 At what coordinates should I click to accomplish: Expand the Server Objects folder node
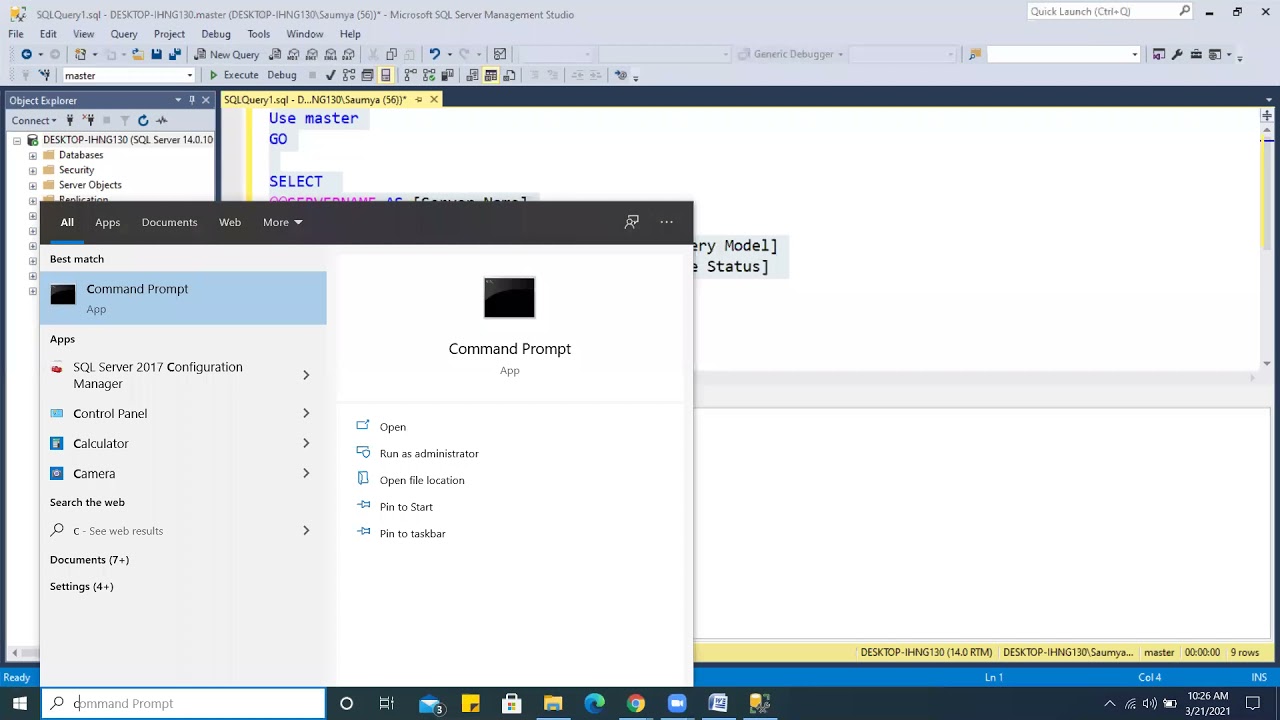click(33, 185)
